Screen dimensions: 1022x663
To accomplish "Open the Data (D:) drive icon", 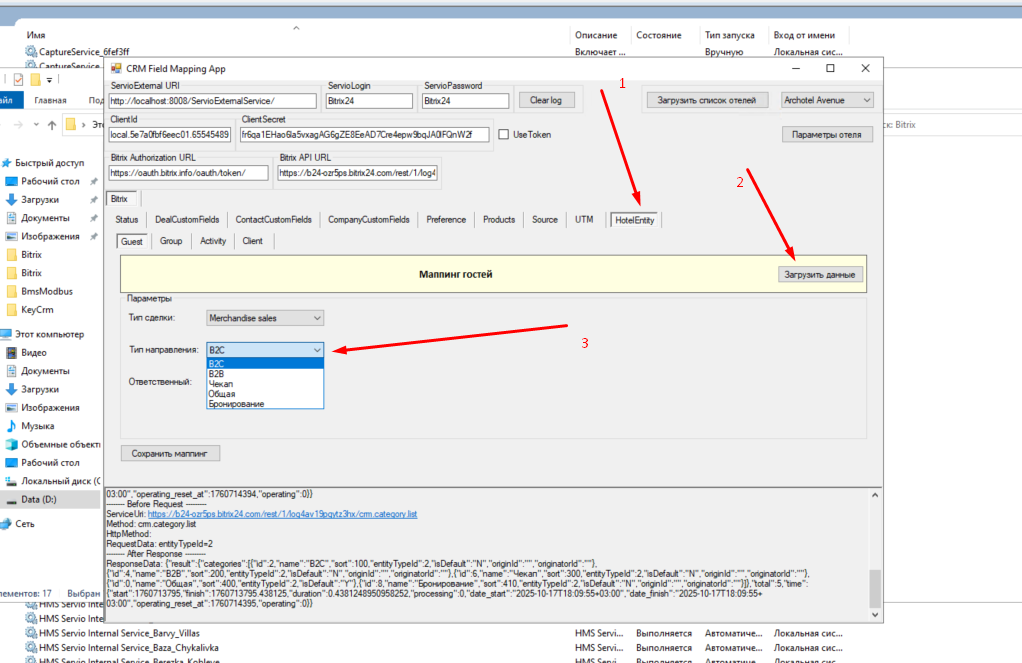I will 12,499.
